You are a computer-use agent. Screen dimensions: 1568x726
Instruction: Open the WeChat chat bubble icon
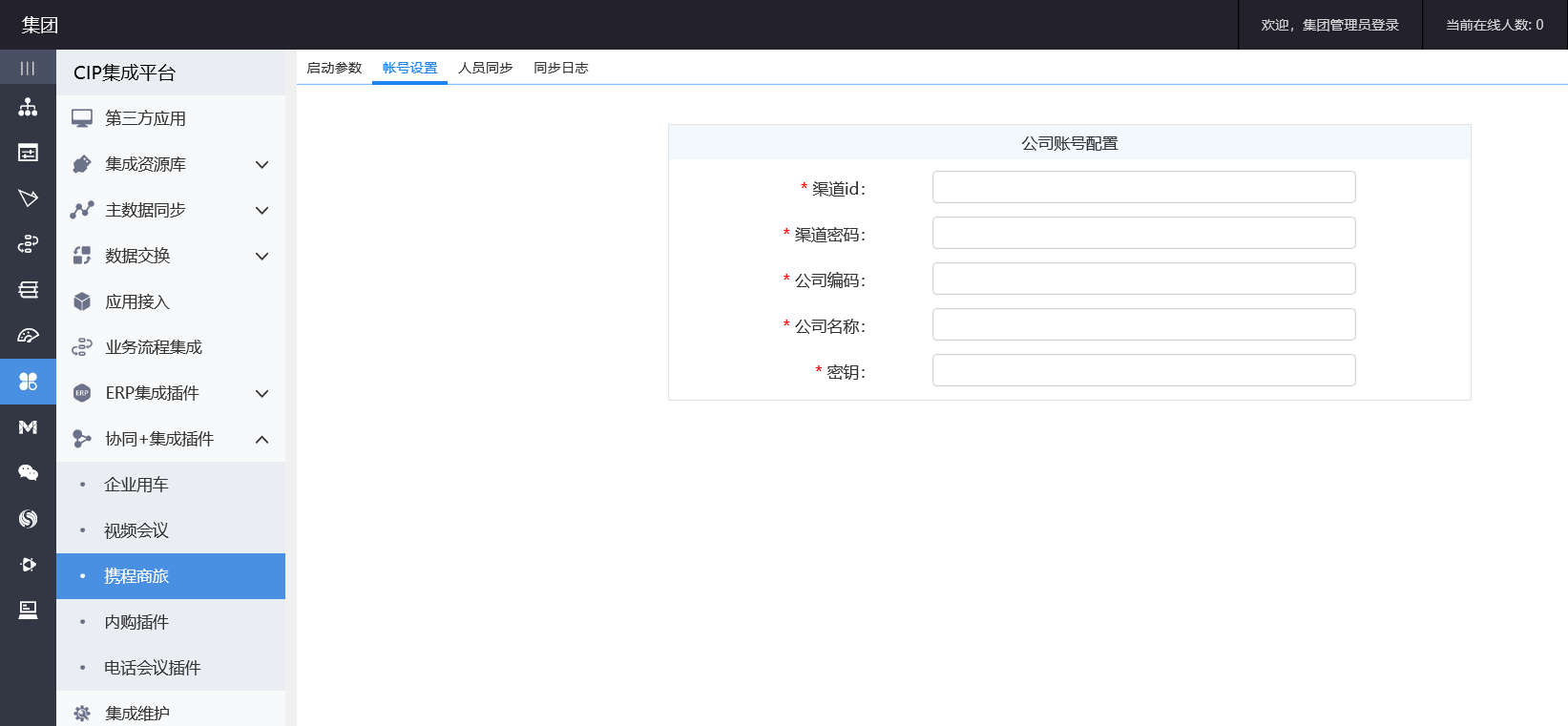[28, 472]
